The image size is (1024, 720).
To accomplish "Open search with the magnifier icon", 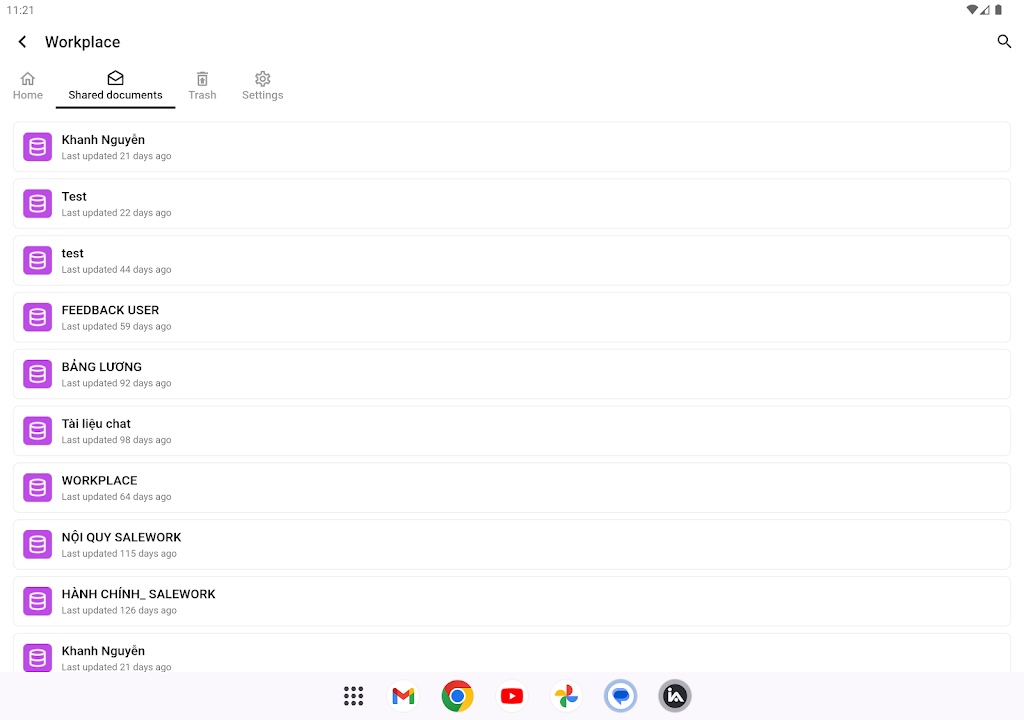I will [1004, 42].
